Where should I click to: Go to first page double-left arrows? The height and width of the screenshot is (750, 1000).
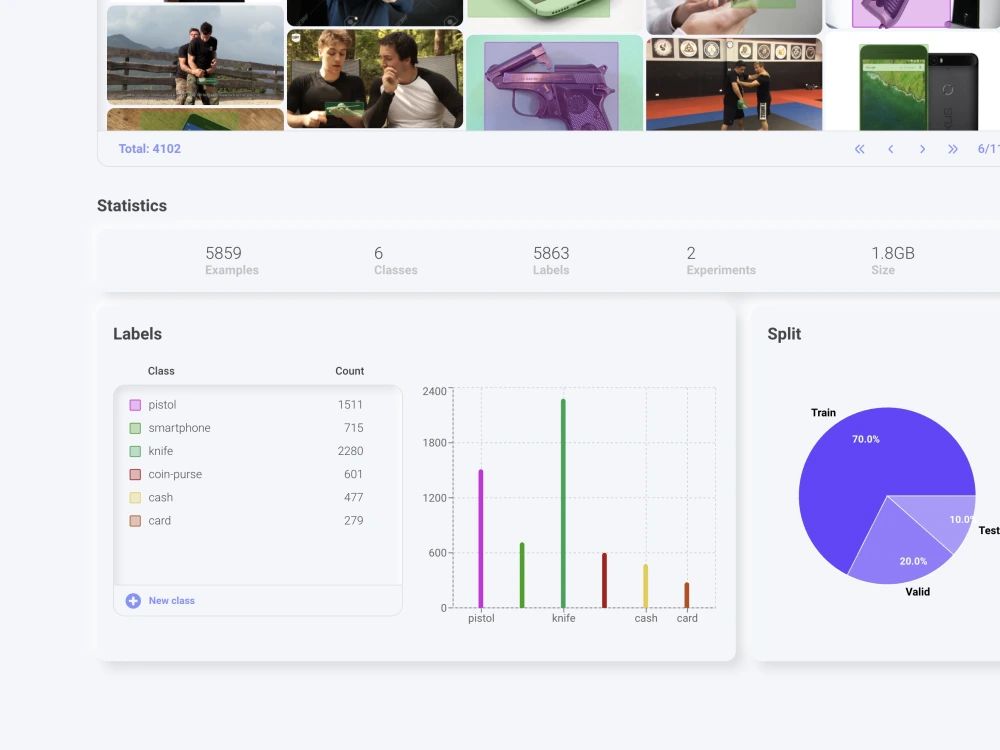pyautogui.click(x=860, y=149)
